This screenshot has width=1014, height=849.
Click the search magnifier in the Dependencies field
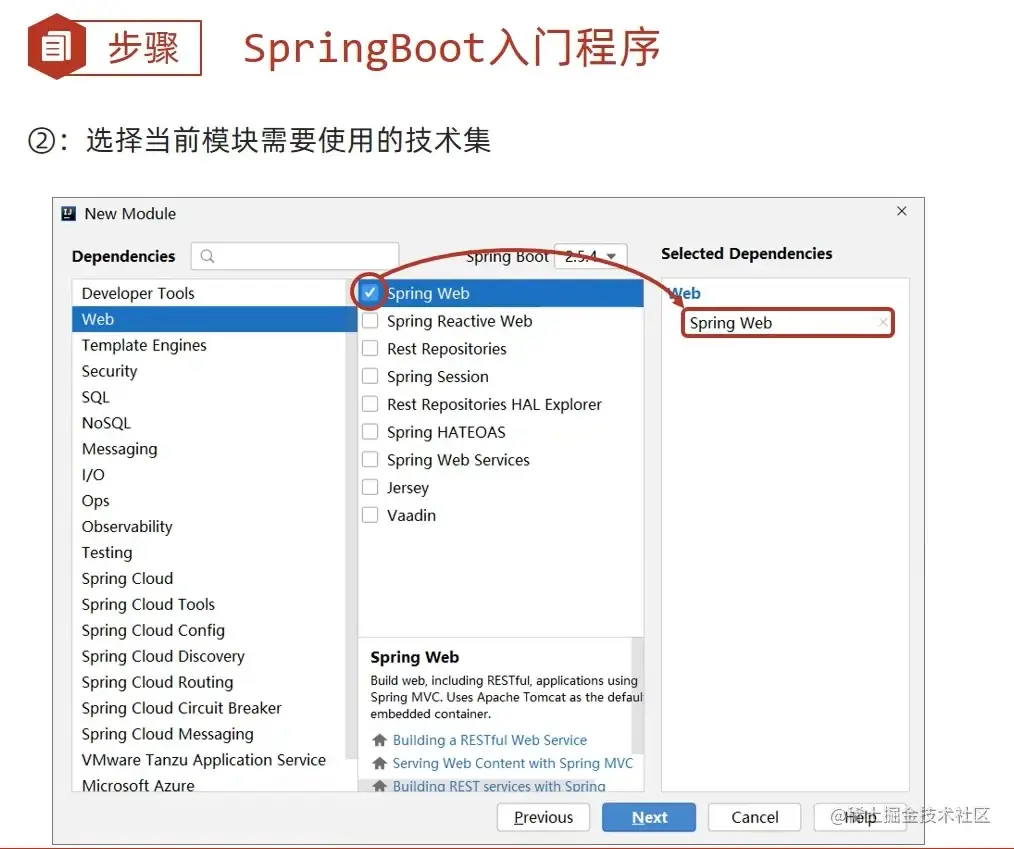[206, 256]
